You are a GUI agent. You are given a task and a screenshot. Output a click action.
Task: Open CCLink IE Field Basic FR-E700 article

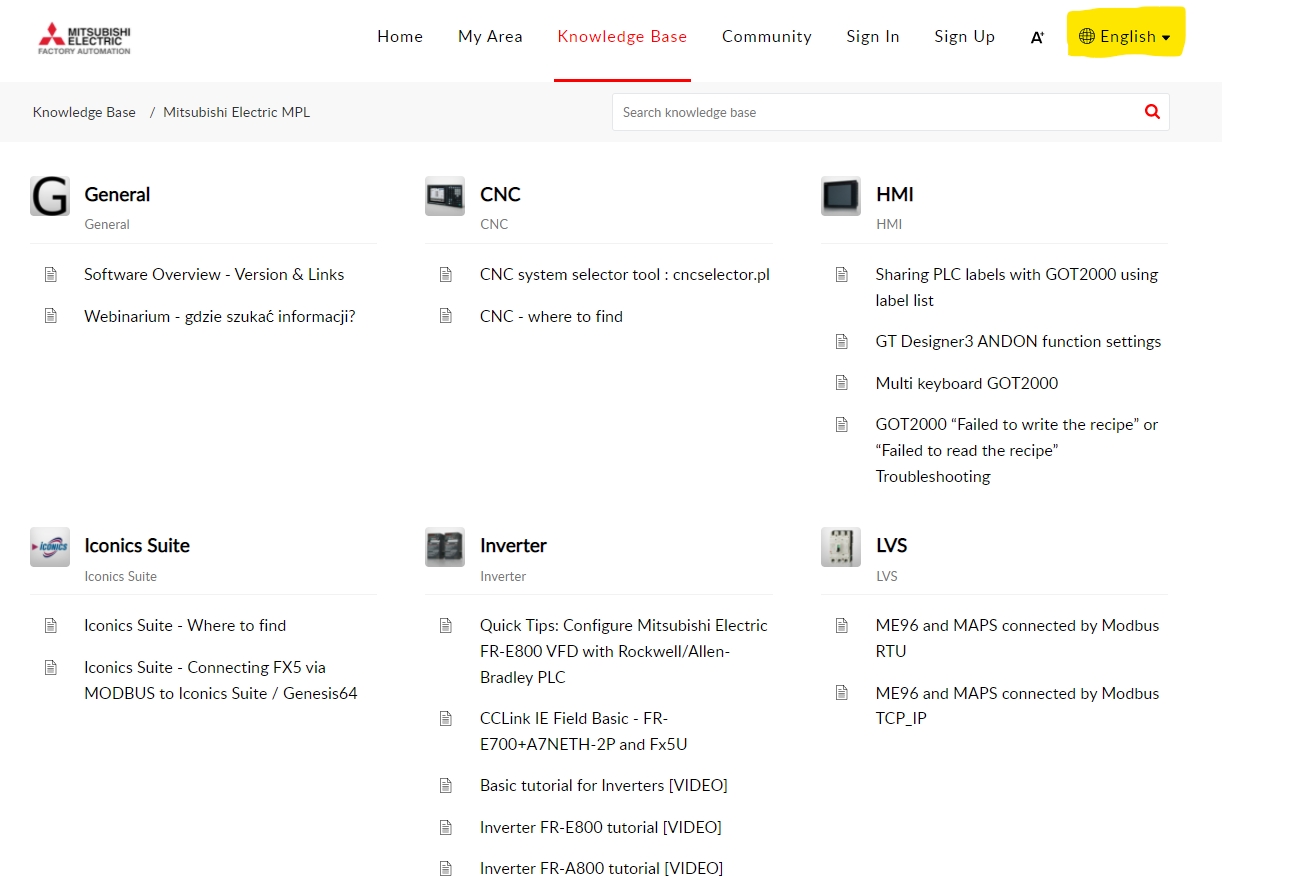(584, 731)
